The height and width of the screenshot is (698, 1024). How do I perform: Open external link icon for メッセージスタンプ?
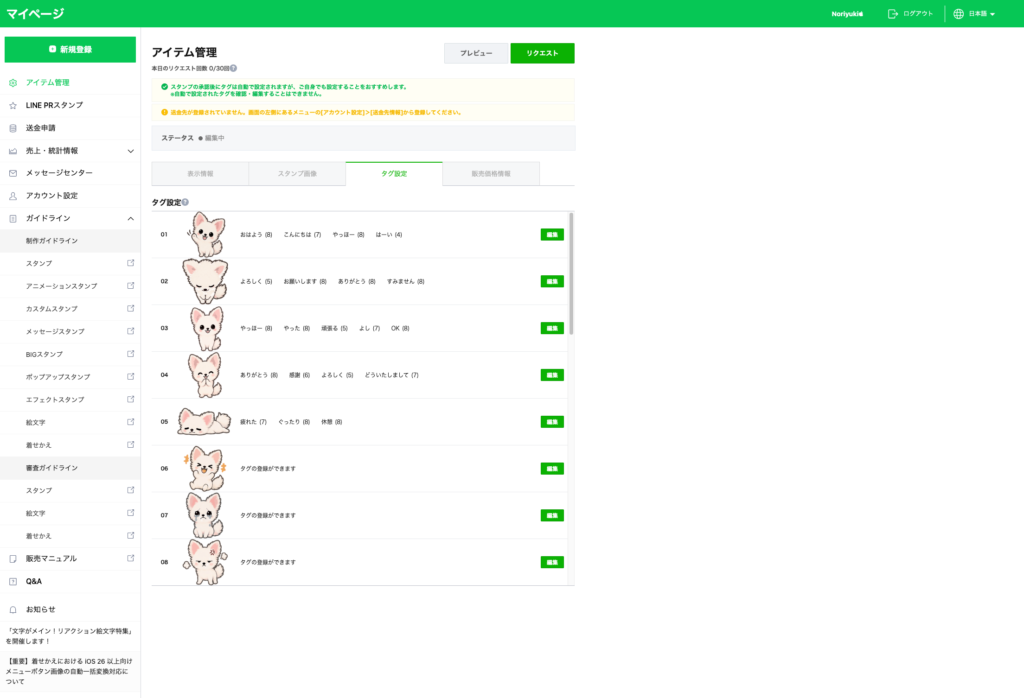click(131, 331)
